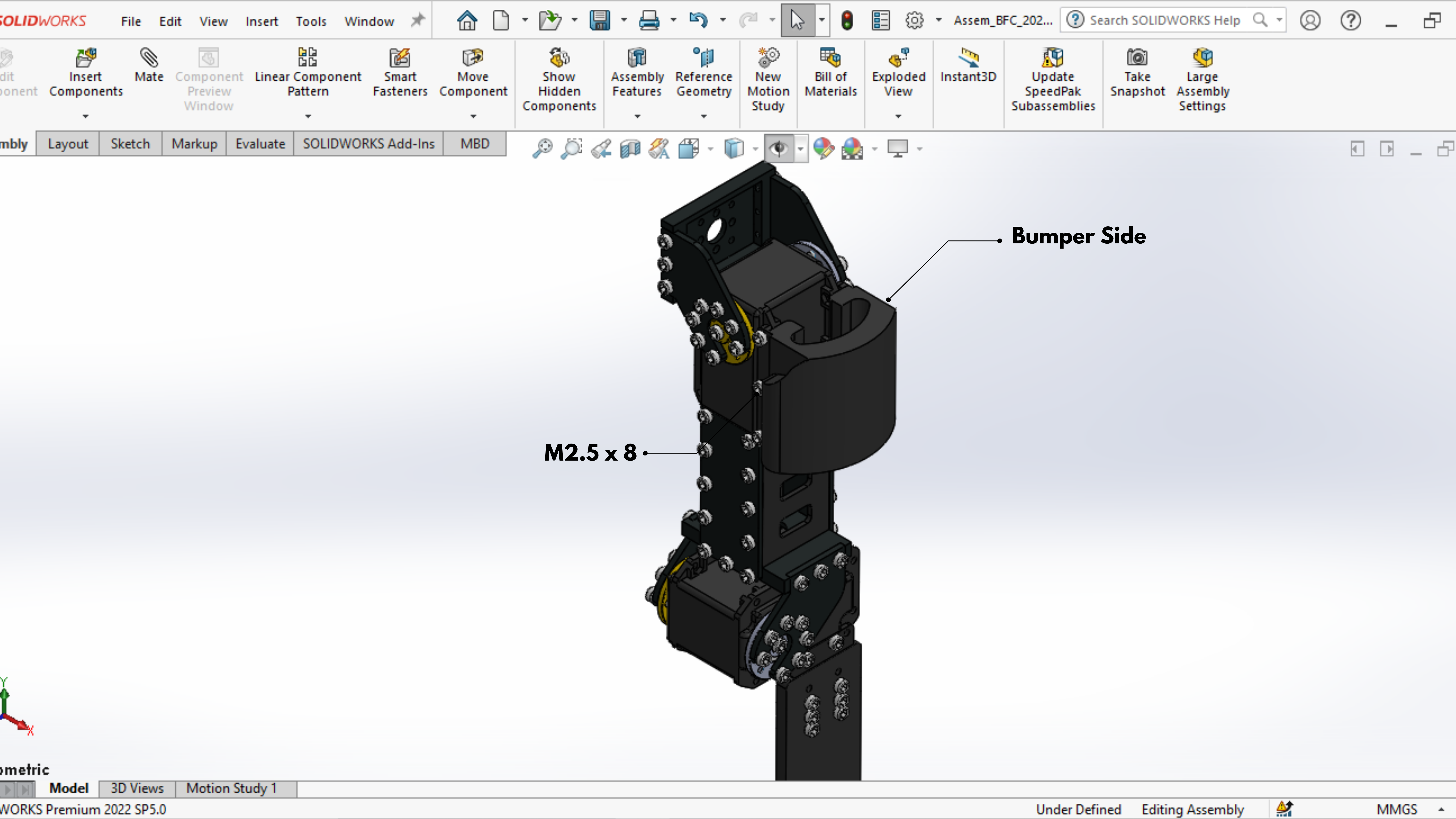Expand the Print dropdown arrow

(673, 20)
